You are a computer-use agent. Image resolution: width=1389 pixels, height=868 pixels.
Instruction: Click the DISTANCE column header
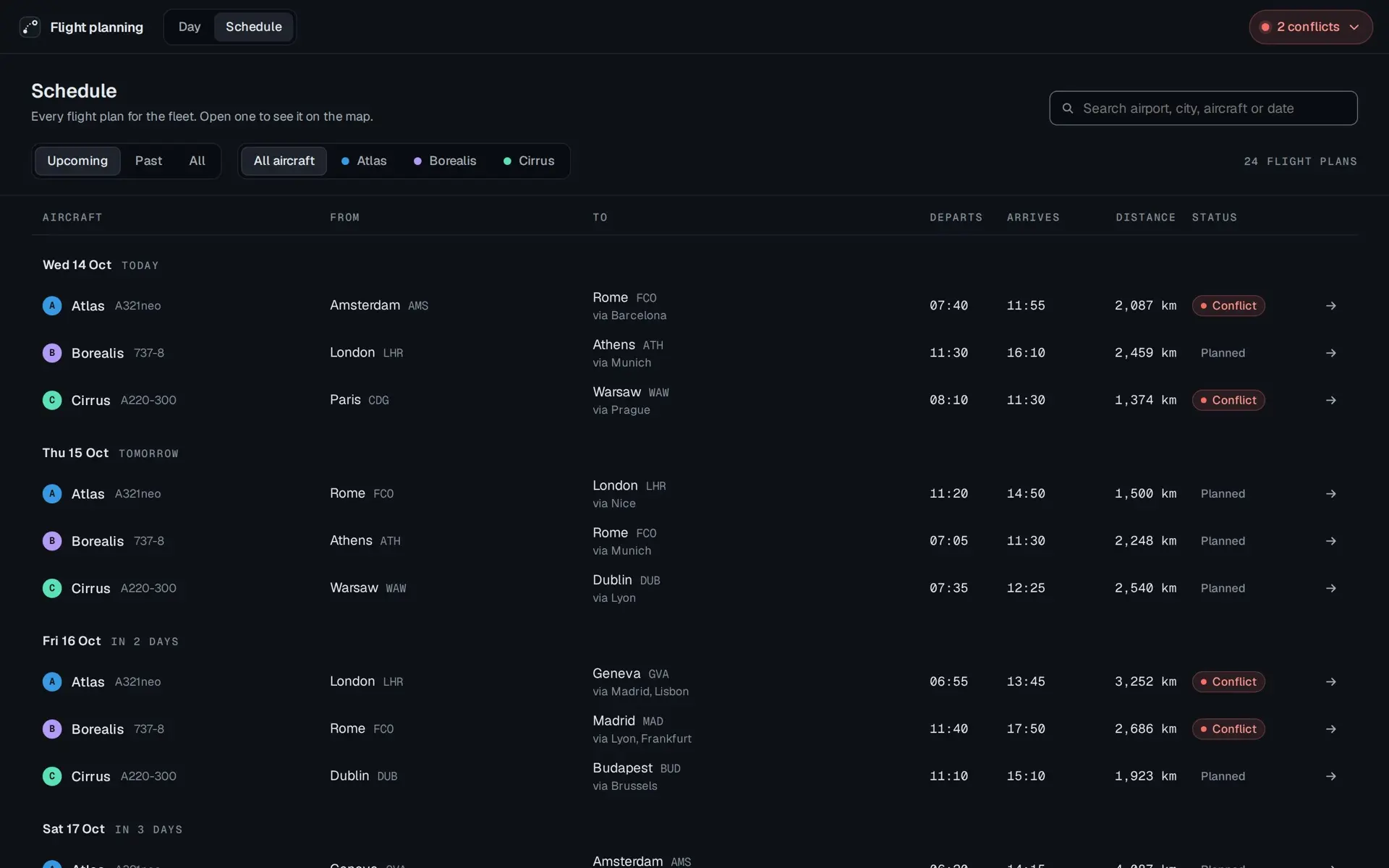[1145, 218]
